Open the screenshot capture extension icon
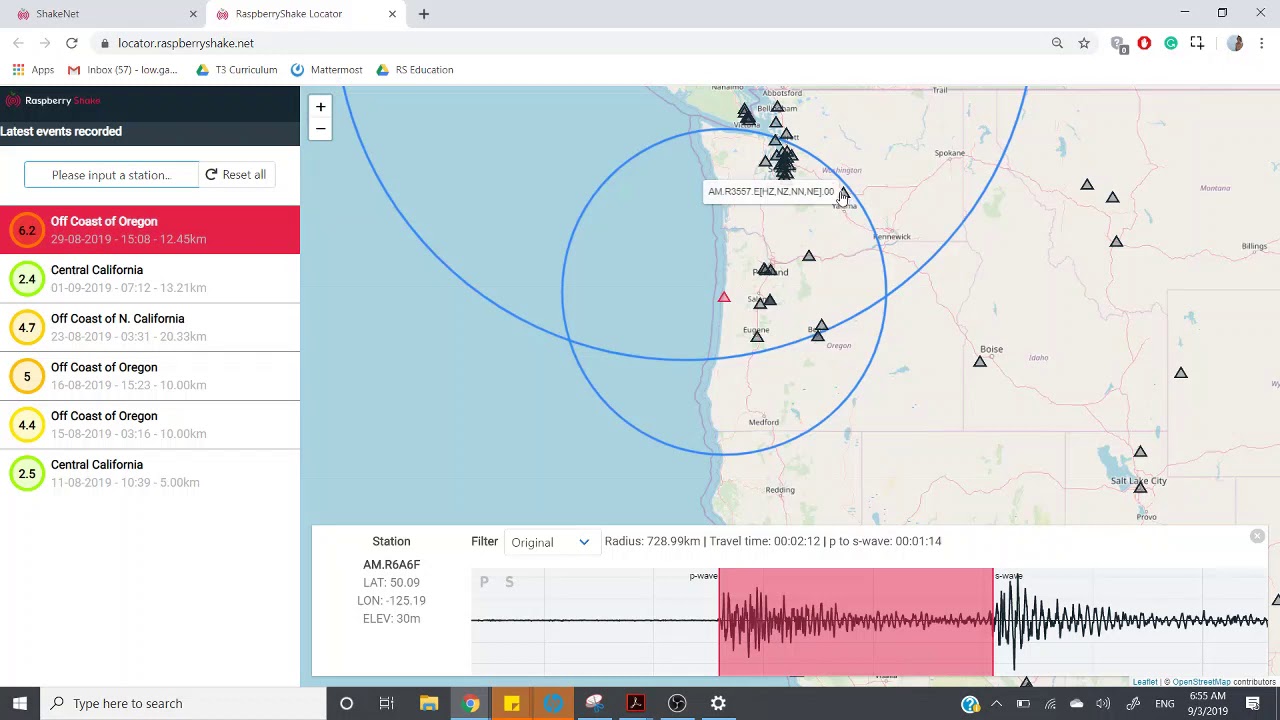 (x=1197, y=43)
